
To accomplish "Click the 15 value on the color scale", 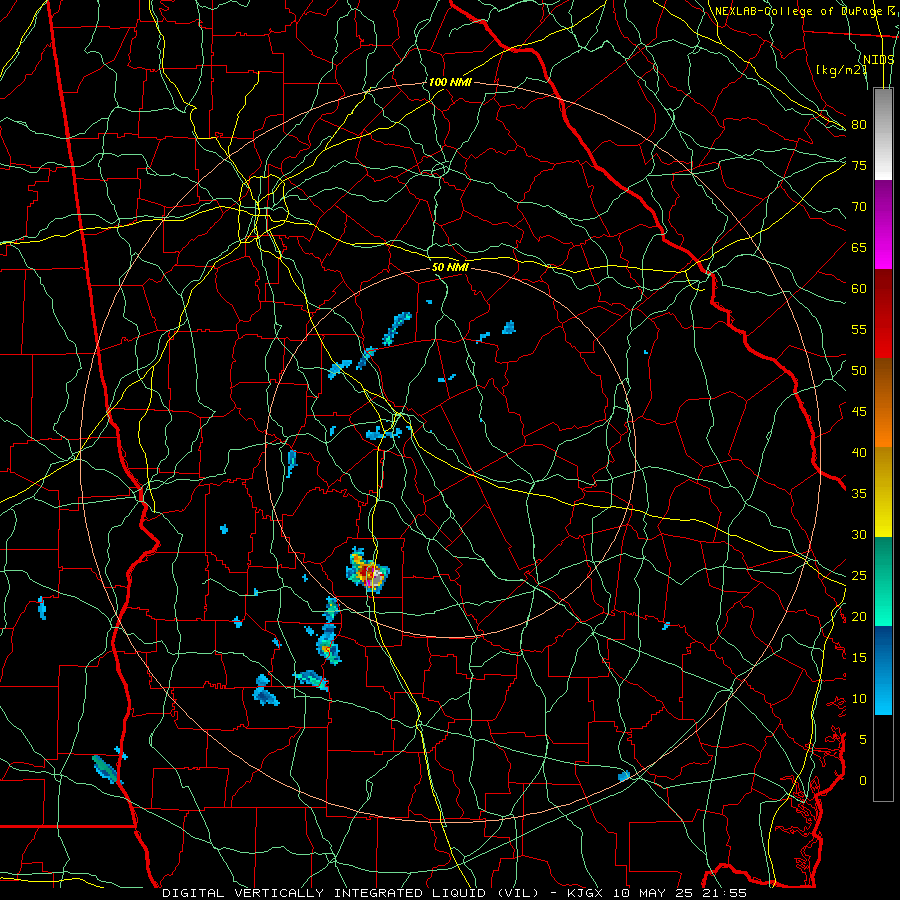I will [859, 658].
